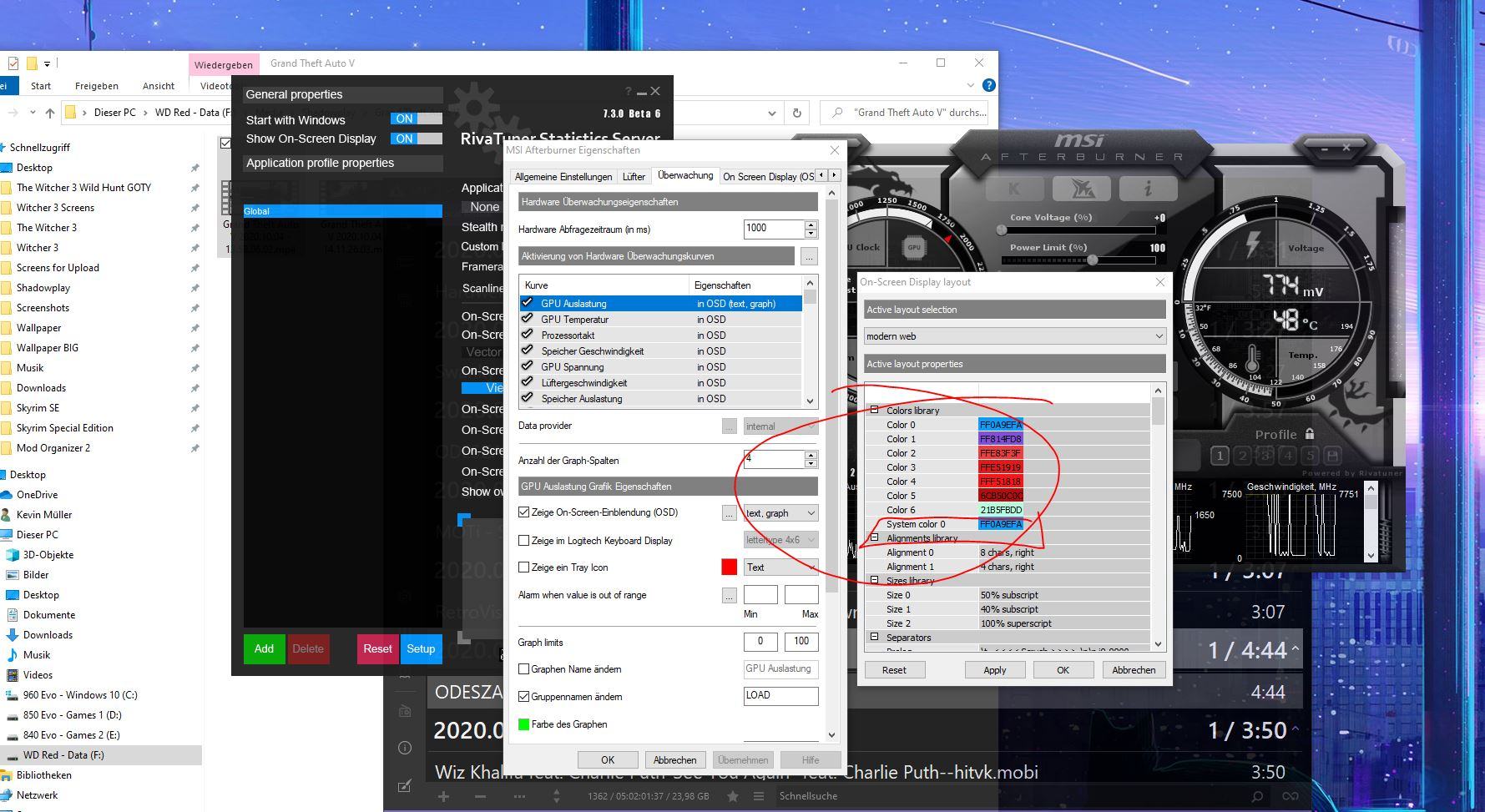Open the 'modern web' layout dropdown
This screenshot has height=812, width=1485.
(x=1015, y=336)
